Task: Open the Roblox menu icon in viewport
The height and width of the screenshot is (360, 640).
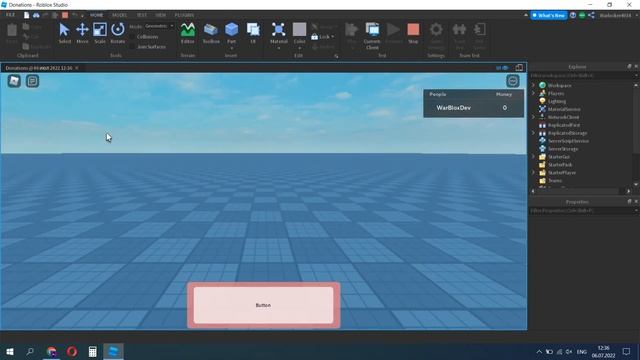Action: (x=14, y=81)
